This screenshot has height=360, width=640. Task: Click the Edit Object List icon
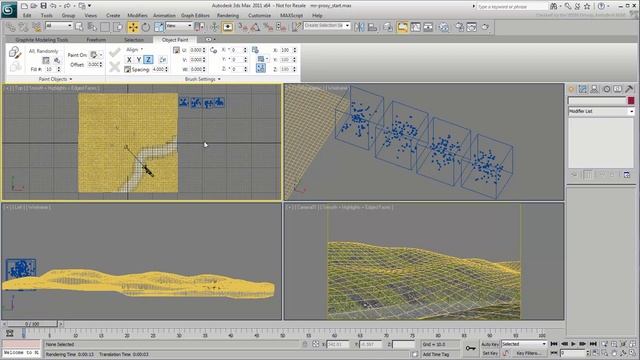[x=46, y=60]
